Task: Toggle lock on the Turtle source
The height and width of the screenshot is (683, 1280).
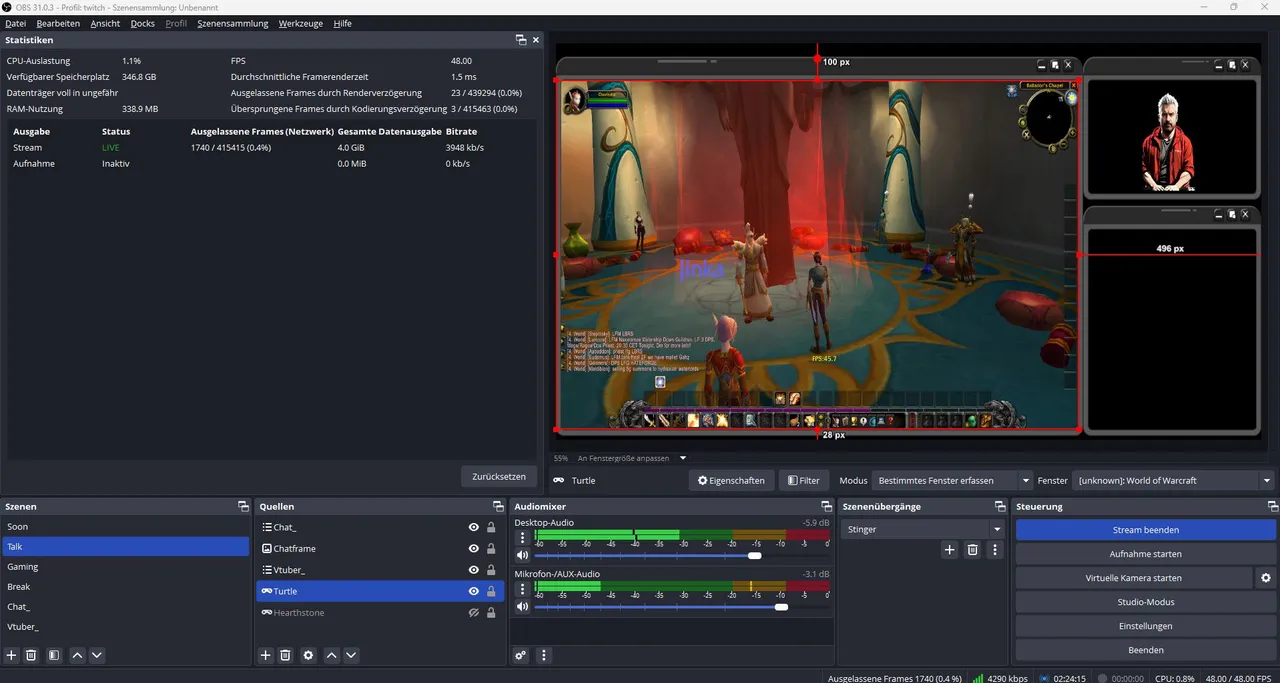Action: pos(491,591)
